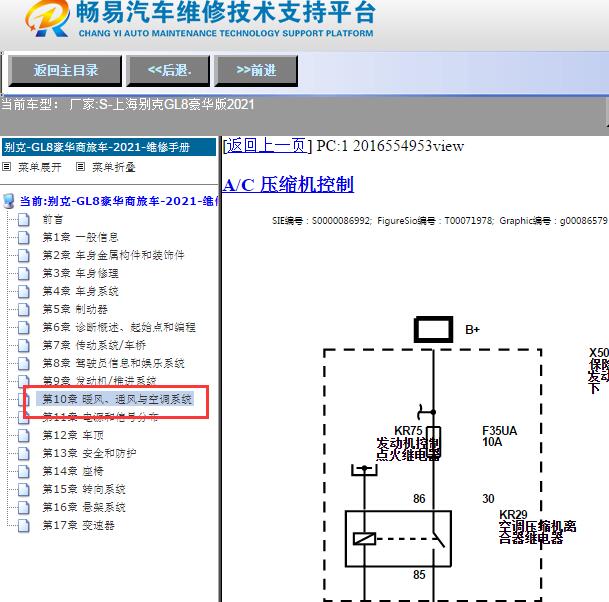The width and height of the screenshot is (609, 602).
Task: Open 第8章 驾驶员信息和娱乐系统
Action: (113, 364)
